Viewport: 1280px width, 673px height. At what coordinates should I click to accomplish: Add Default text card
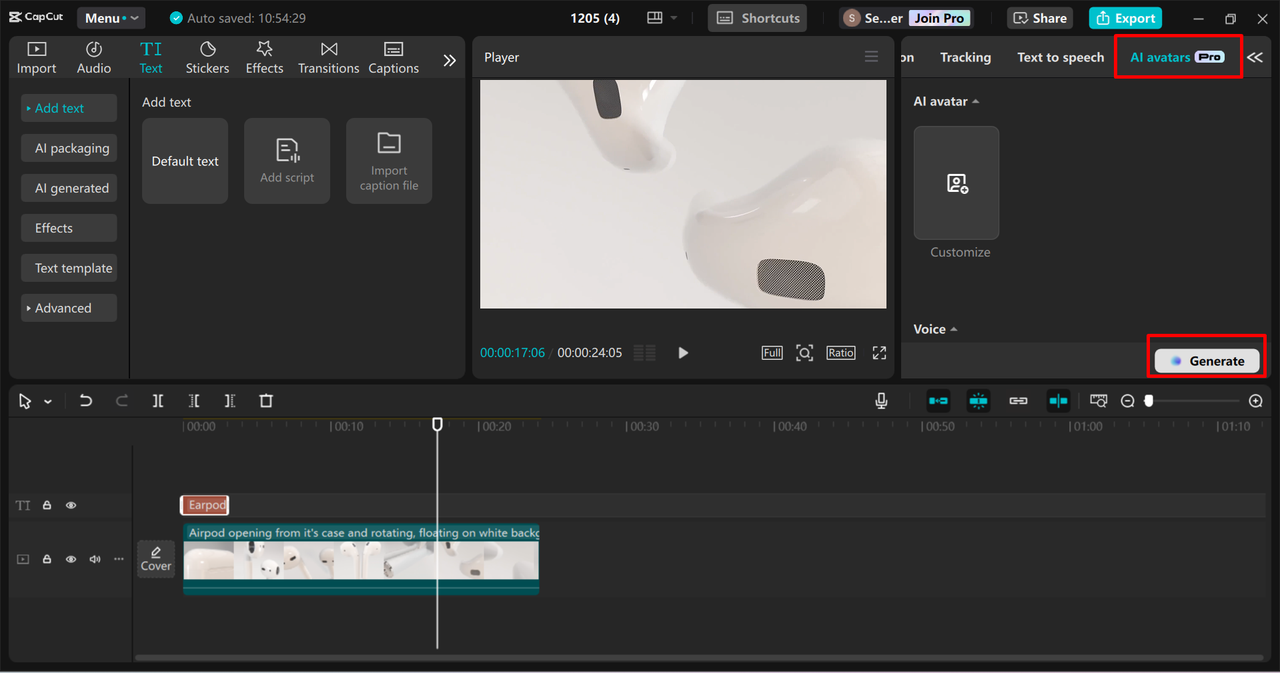[185, 161]
